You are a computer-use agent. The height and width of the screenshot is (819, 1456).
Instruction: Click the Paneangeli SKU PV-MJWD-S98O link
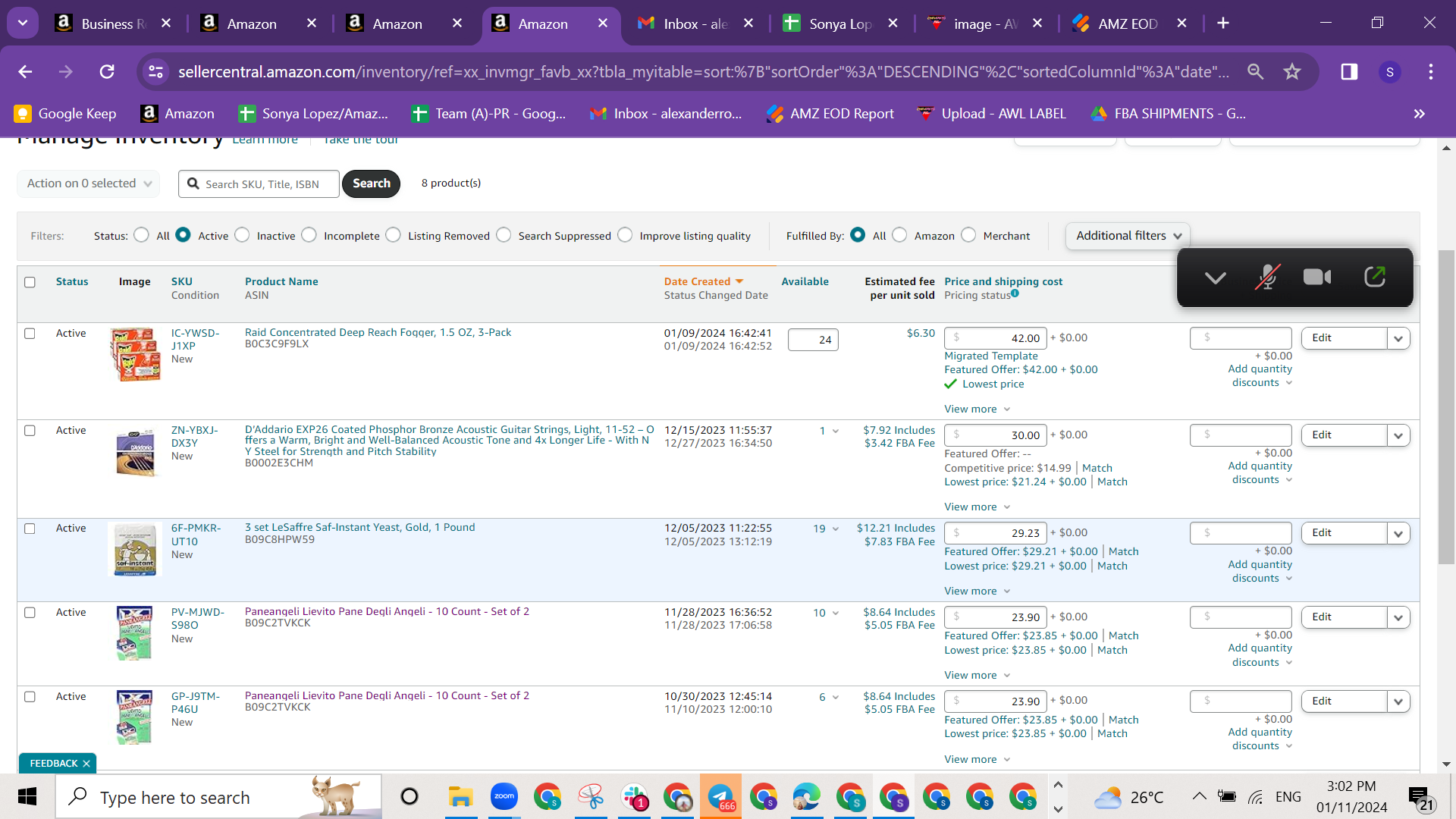click(197, 619)
